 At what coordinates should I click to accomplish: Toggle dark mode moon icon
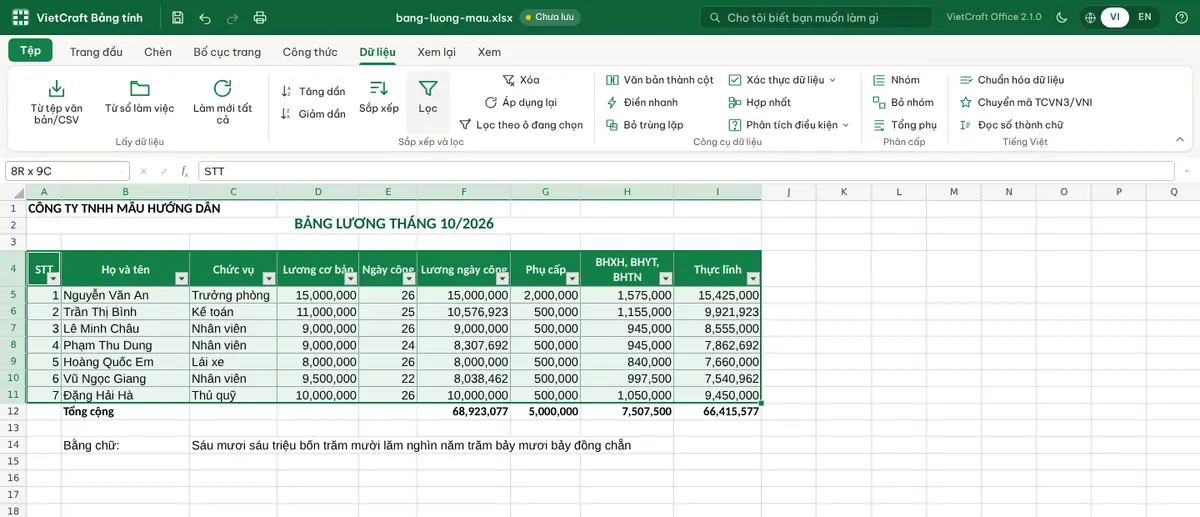point(1062,17)
